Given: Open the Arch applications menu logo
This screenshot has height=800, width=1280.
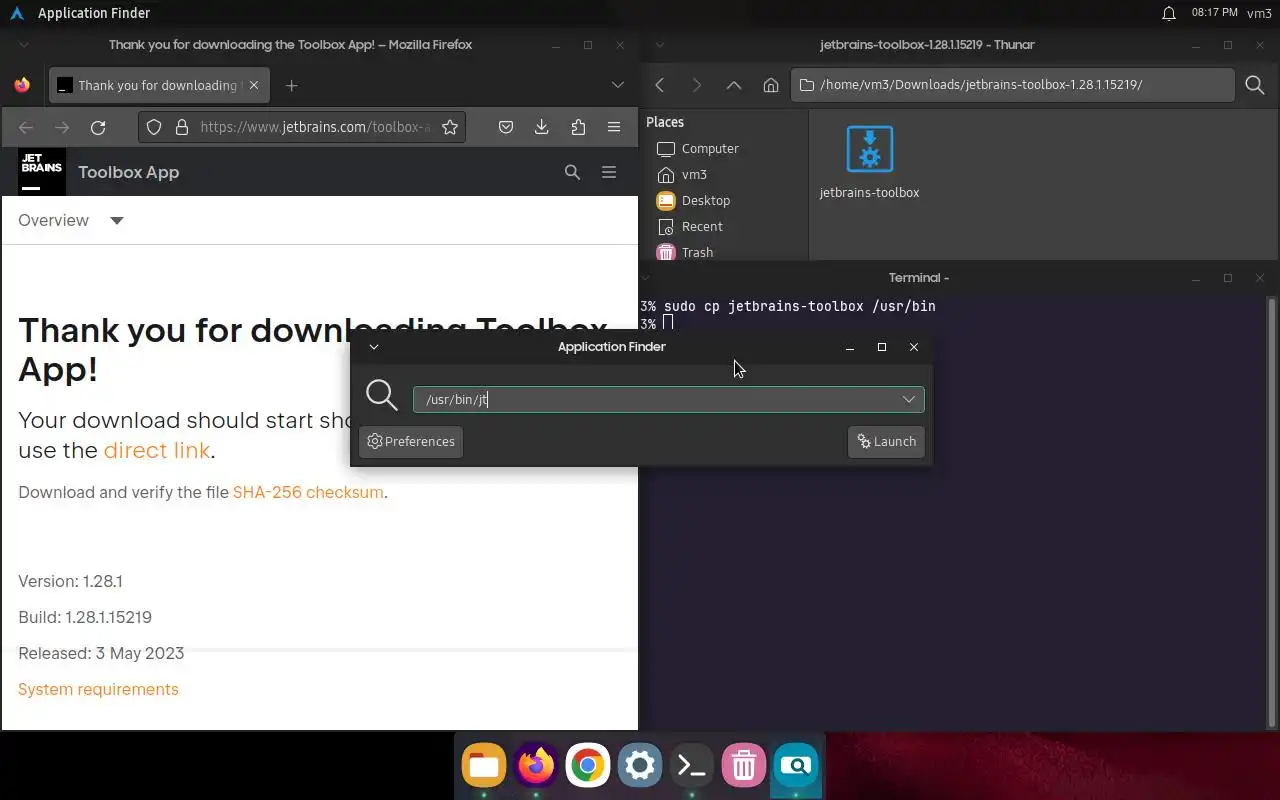Looking at the screenshot, I should [16, 13].
